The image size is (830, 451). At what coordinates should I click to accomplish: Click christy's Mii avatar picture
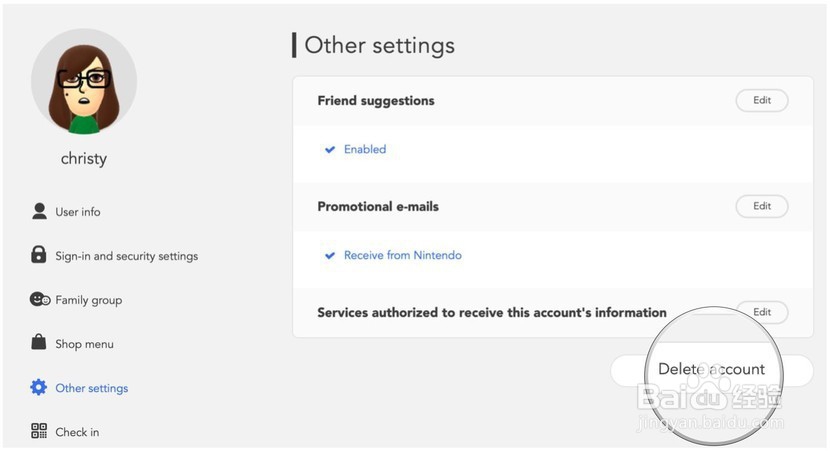click(x=84, y=81)
